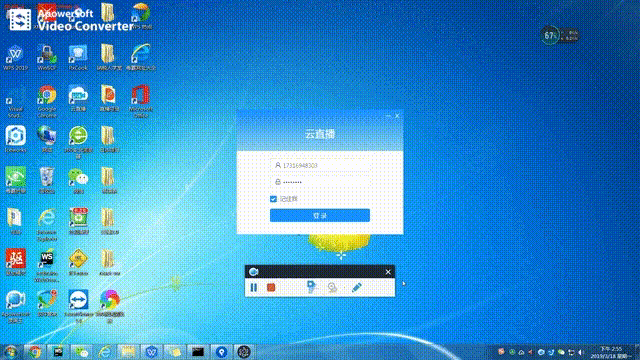640x360 pixels.
Task: Focus the password field with dots
Action: click(x=320, y=182)
